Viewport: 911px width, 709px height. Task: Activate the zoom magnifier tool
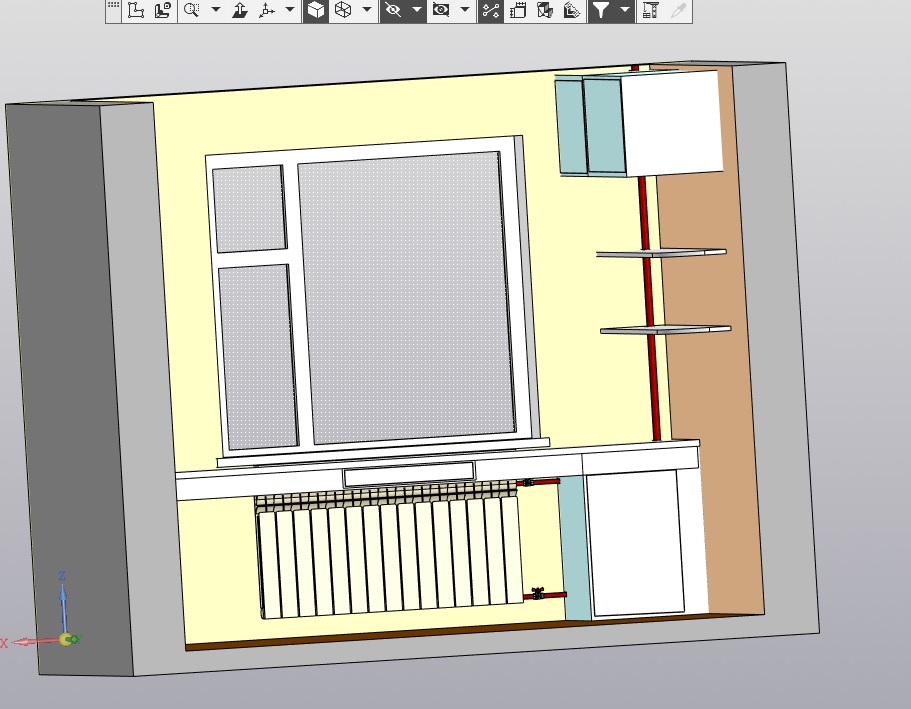pos(191,10)
